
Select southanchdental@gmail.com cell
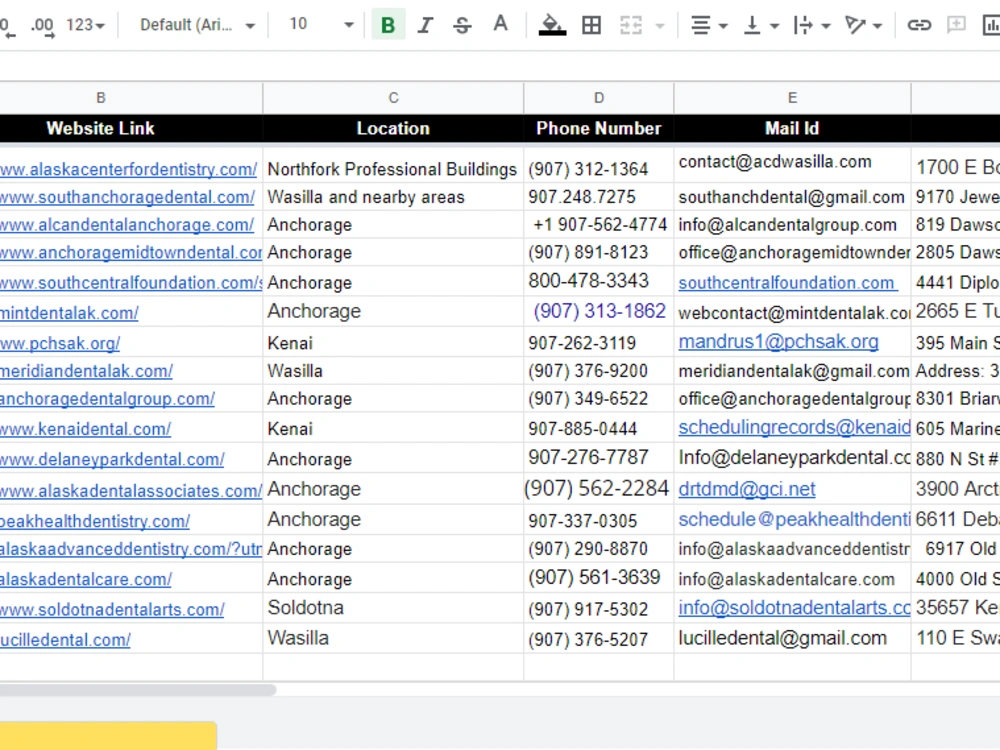[792, 197]
